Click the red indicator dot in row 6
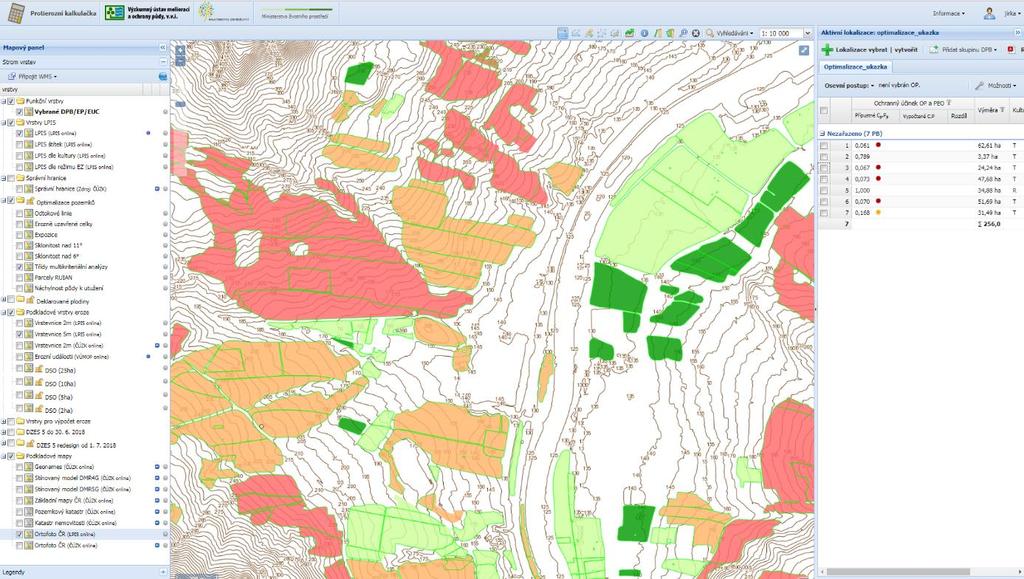The image size is (1024, 579). 878,201
